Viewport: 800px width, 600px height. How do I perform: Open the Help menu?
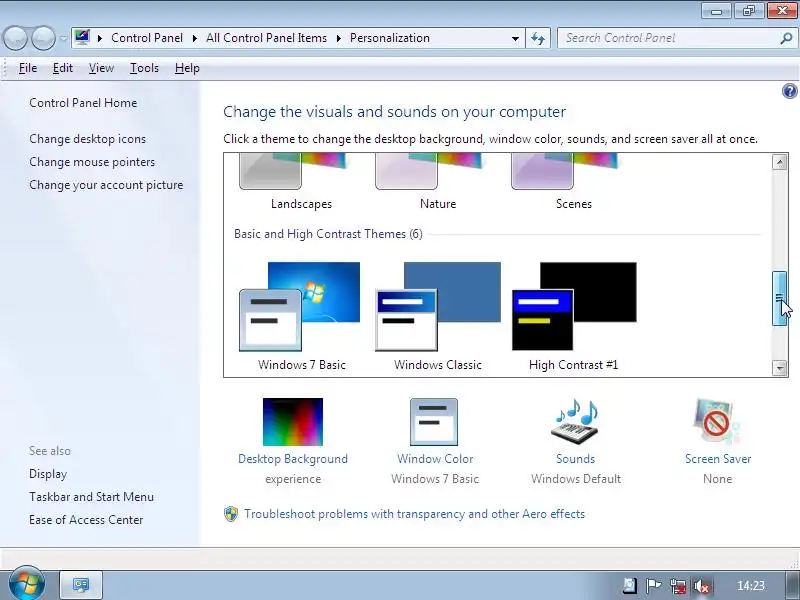187,68
